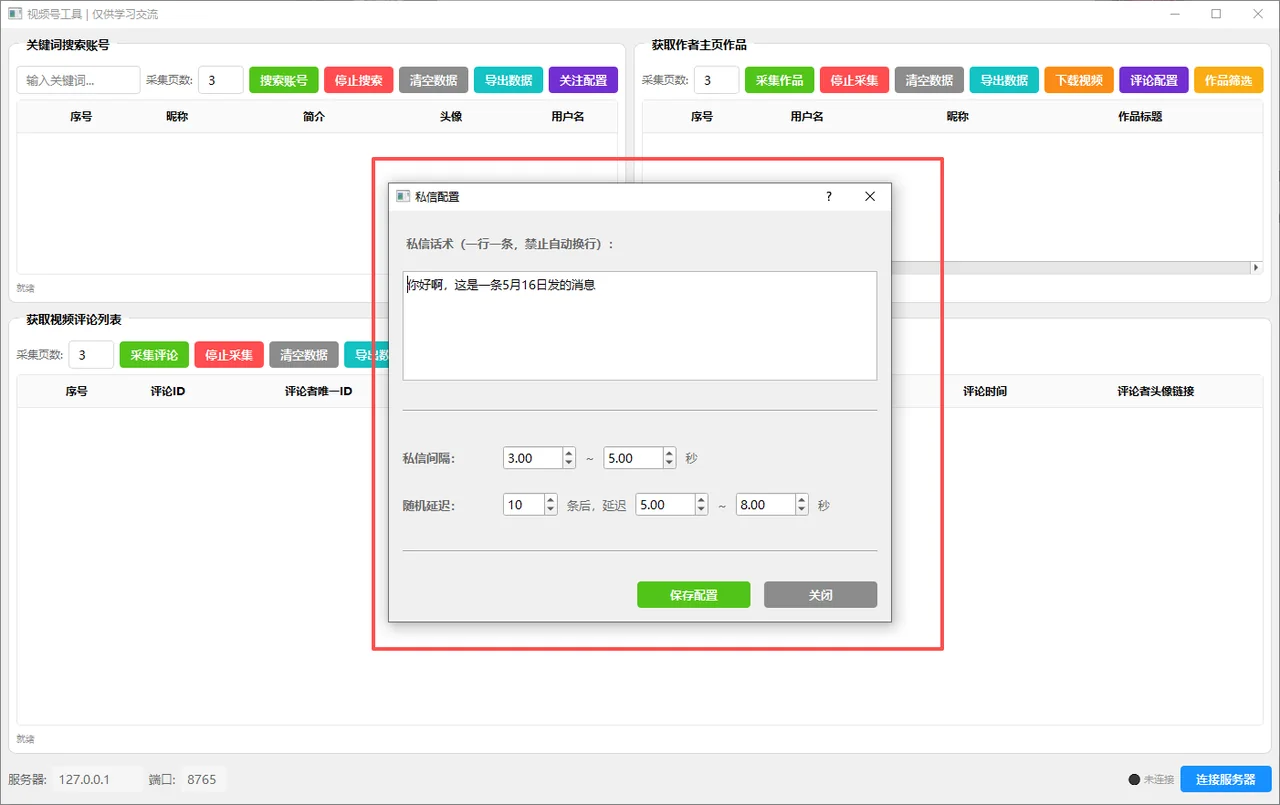This screenshot has width=1280, height=805.
Task: Increase the 8.00 maximum delay value
Action: (x=801, y=500)
